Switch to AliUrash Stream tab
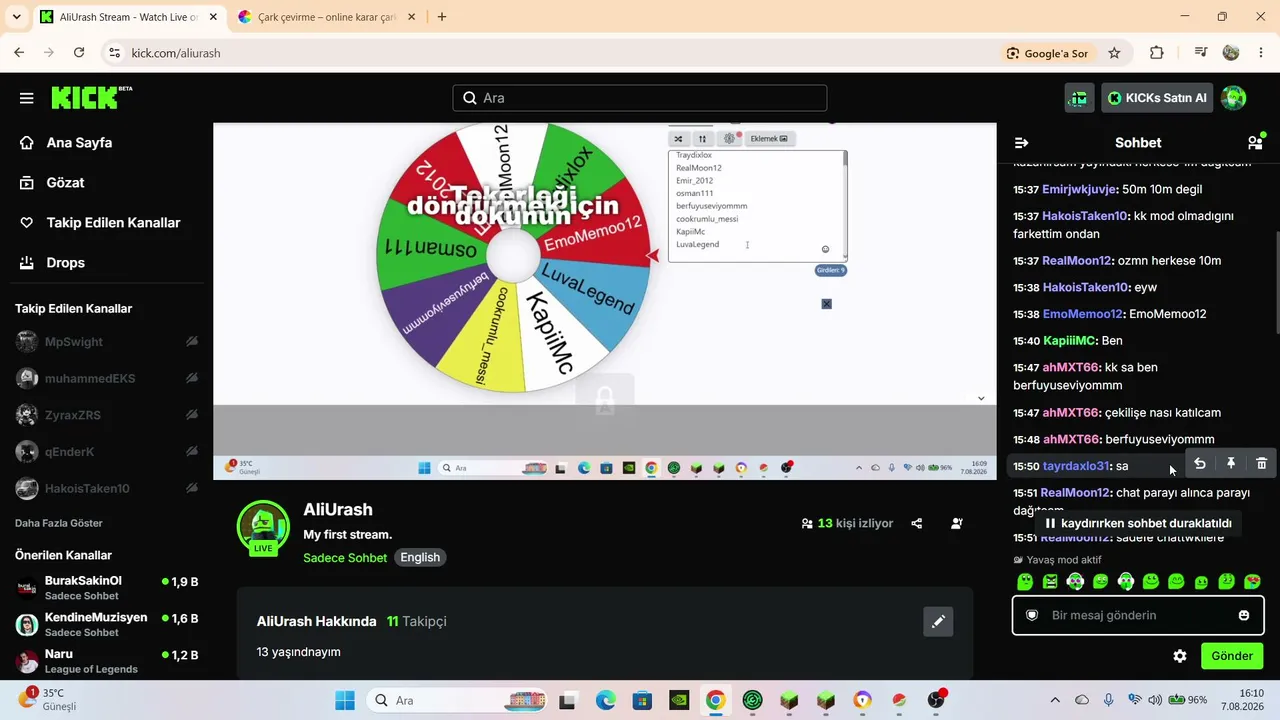The height and width of the screenshot is (720, 1280). coord(129,17)
